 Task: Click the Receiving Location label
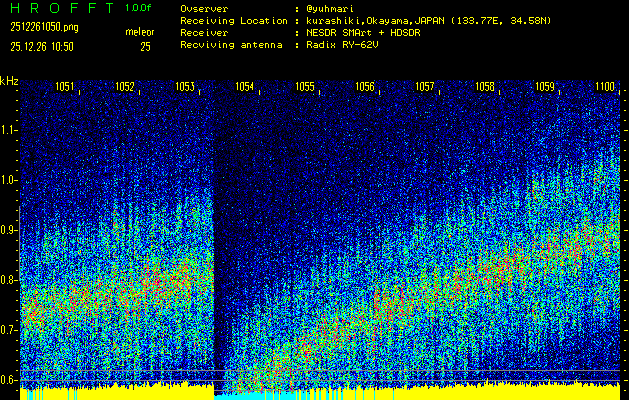click(x=234, y=21)
